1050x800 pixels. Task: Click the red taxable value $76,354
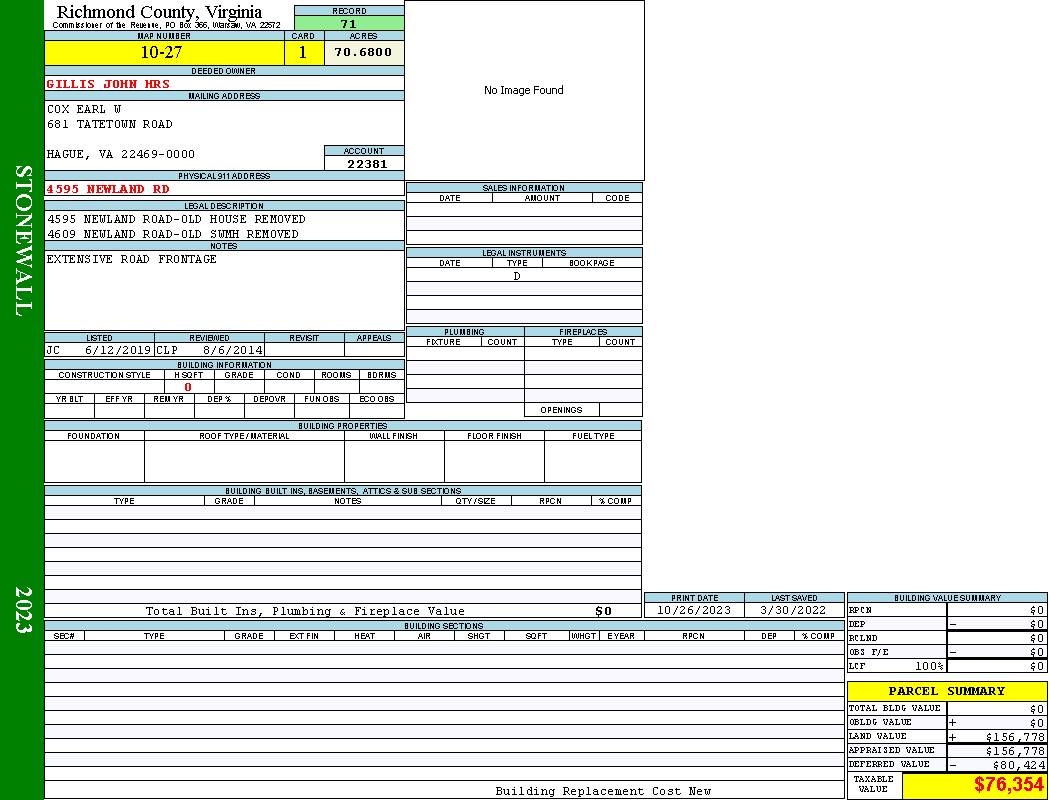point(1008,785)
